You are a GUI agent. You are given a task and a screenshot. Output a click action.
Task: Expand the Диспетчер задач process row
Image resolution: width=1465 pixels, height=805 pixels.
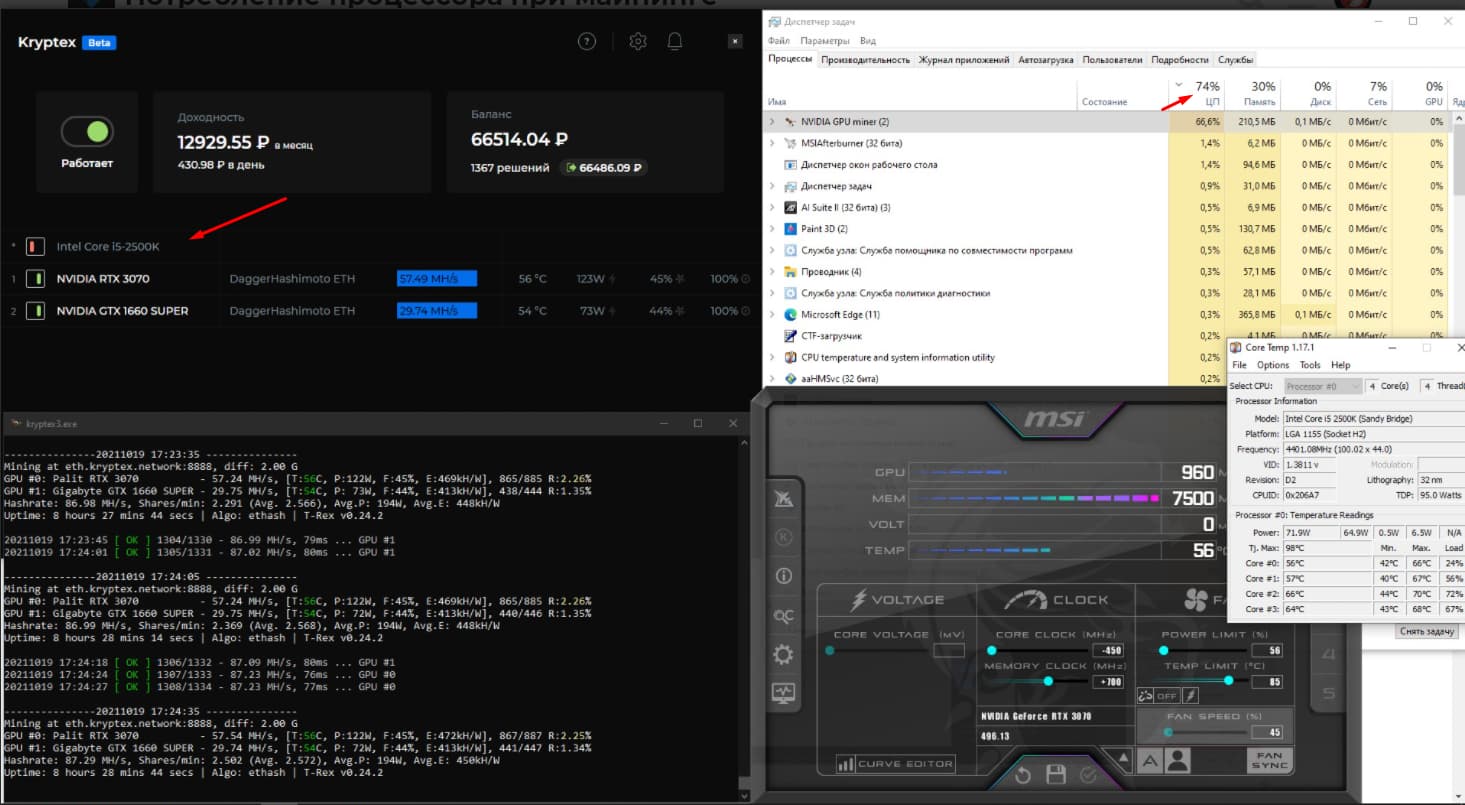coord(772,186)
